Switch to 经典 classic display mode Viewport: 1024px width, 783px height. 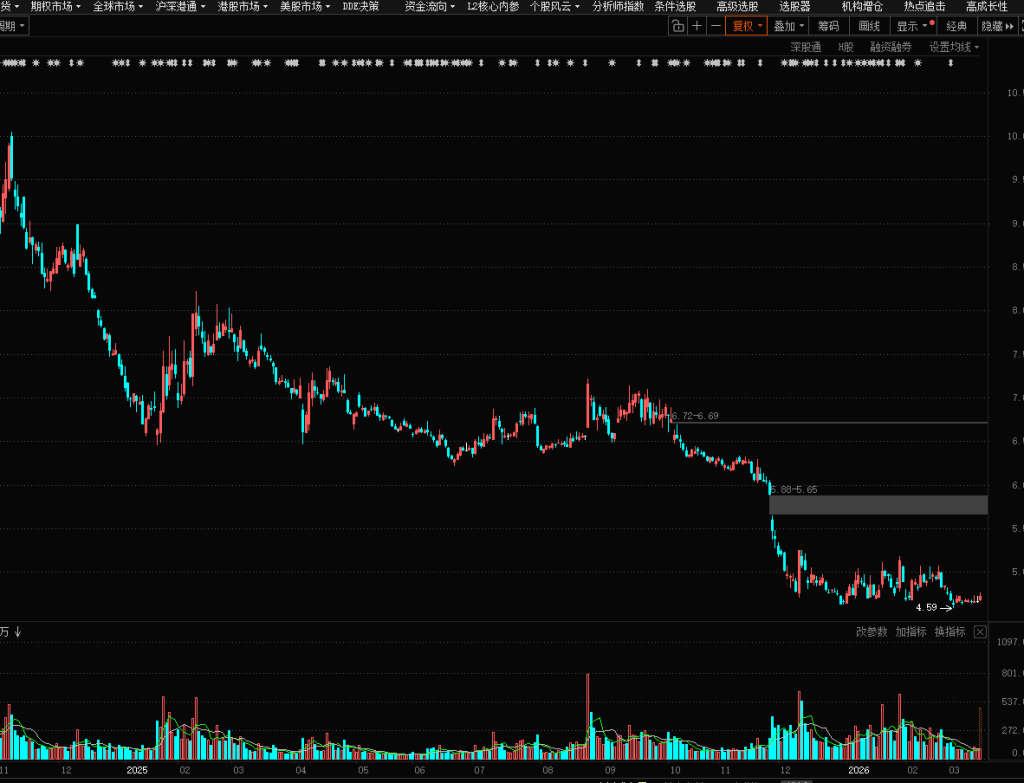pos(956,26)
